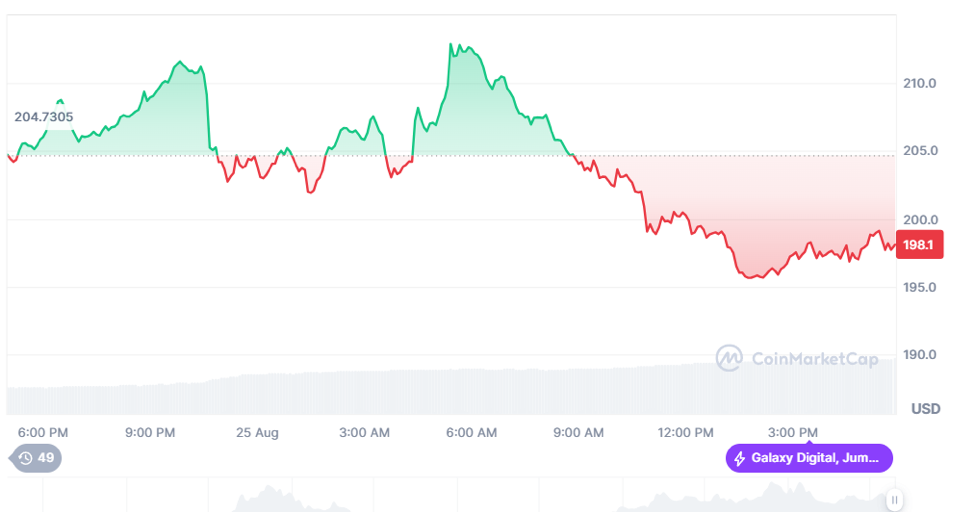Click the 195.0 price axis label
This screenshot has height=512, width=974.
(x=919, y=287)
